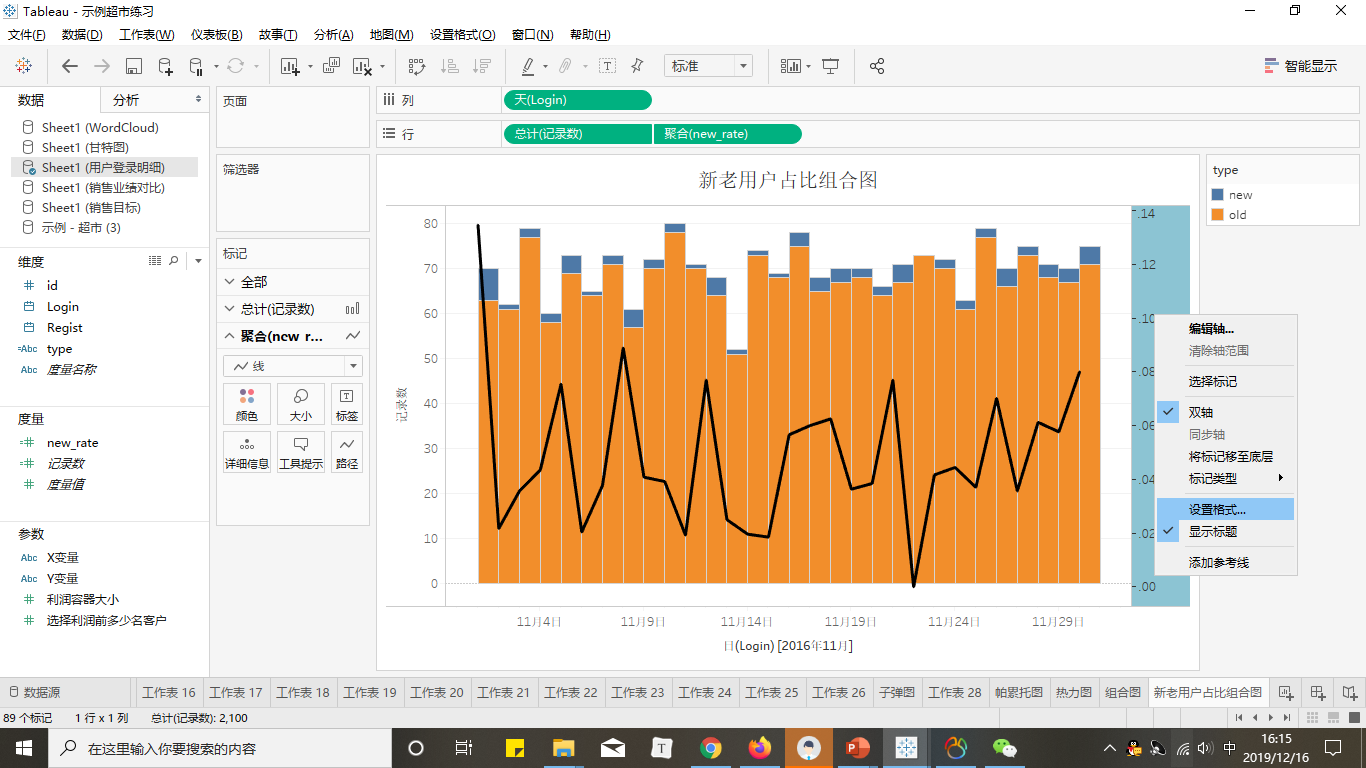Pause auto updates toolbar icon
This screenshot has height=768, width=1366.
coord(196,66)
